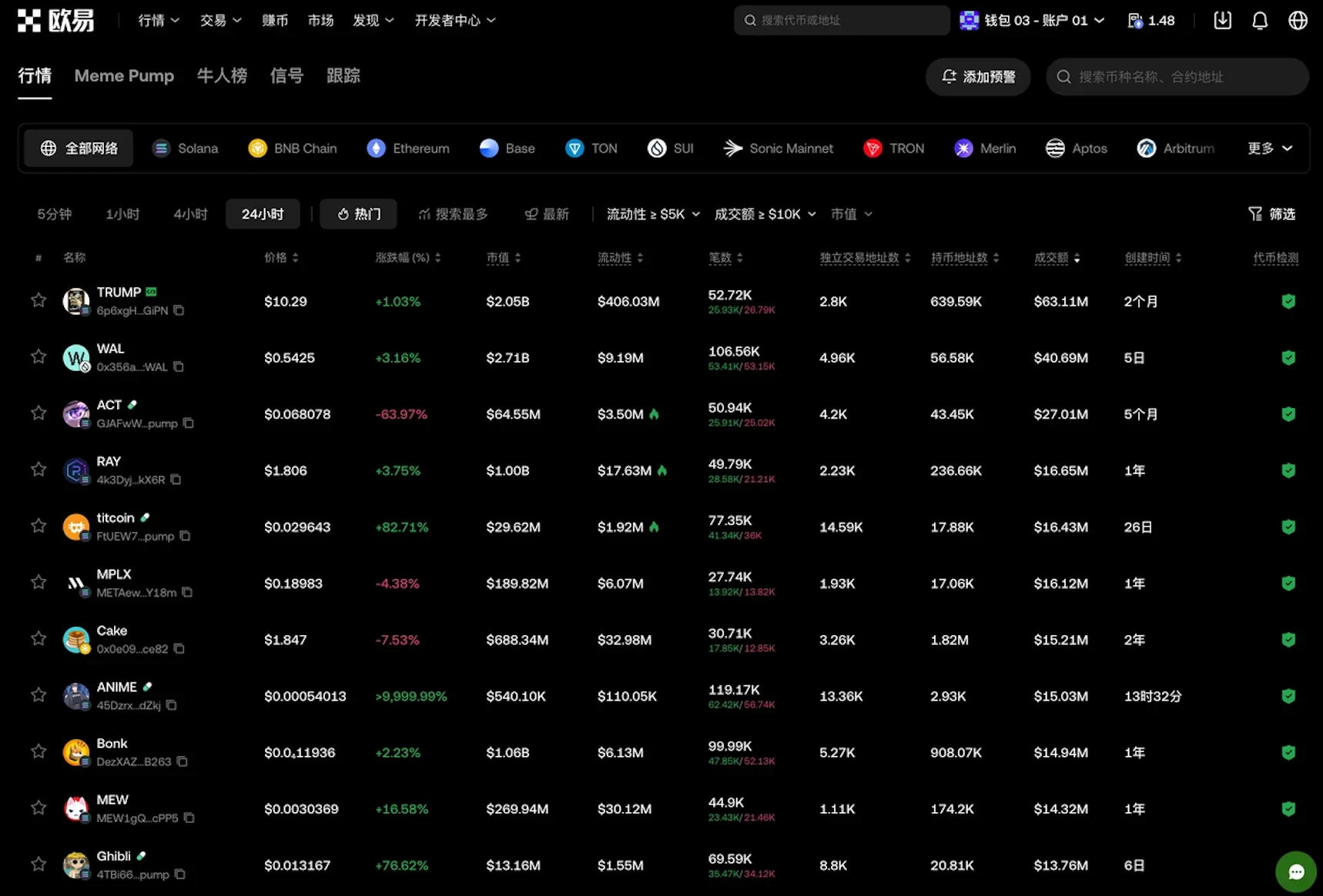Copy titcoin contract address
The image size is (1323, 896).
coord(185,536)
